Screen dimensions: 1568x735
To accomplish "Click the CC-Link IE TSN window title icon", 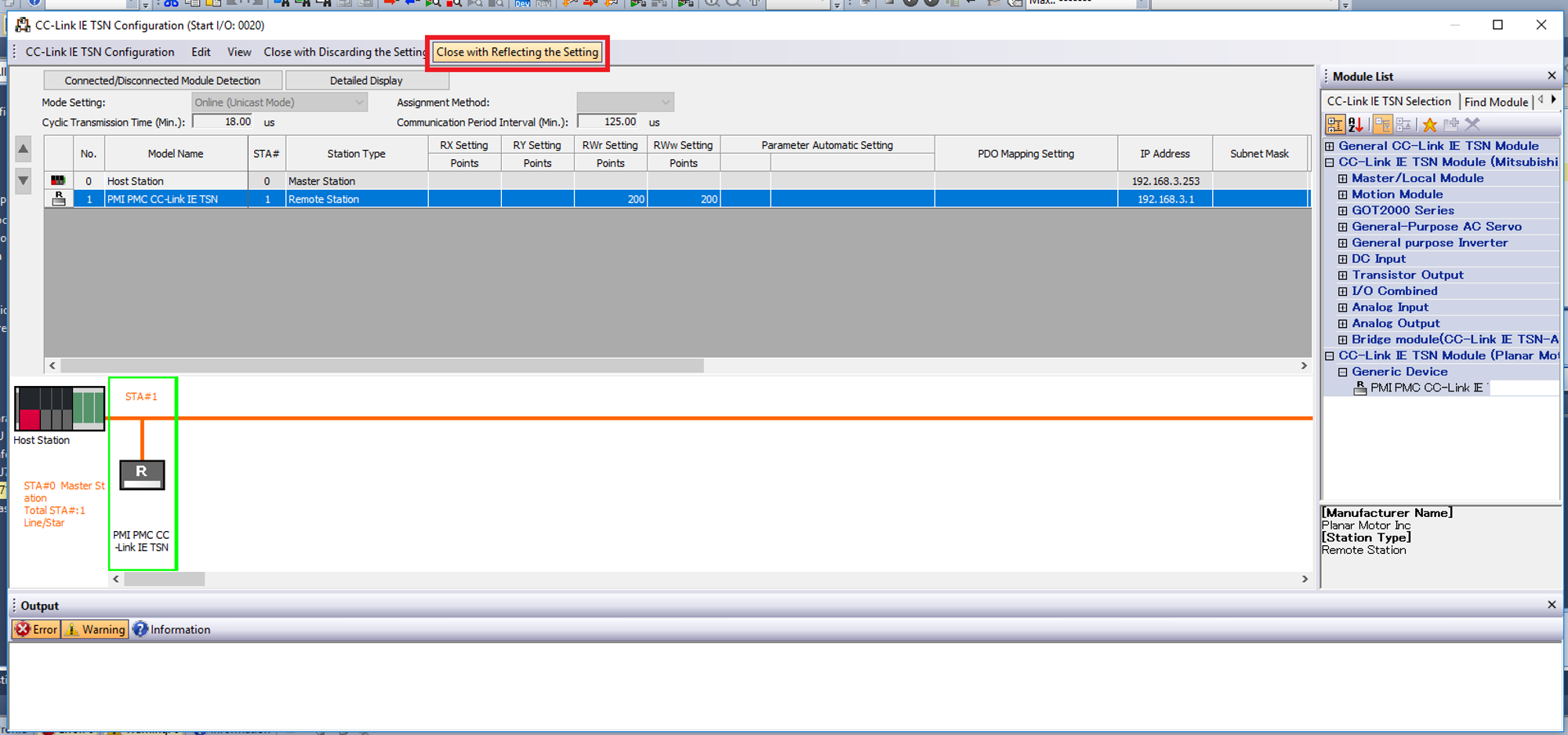I will point(22,25).
